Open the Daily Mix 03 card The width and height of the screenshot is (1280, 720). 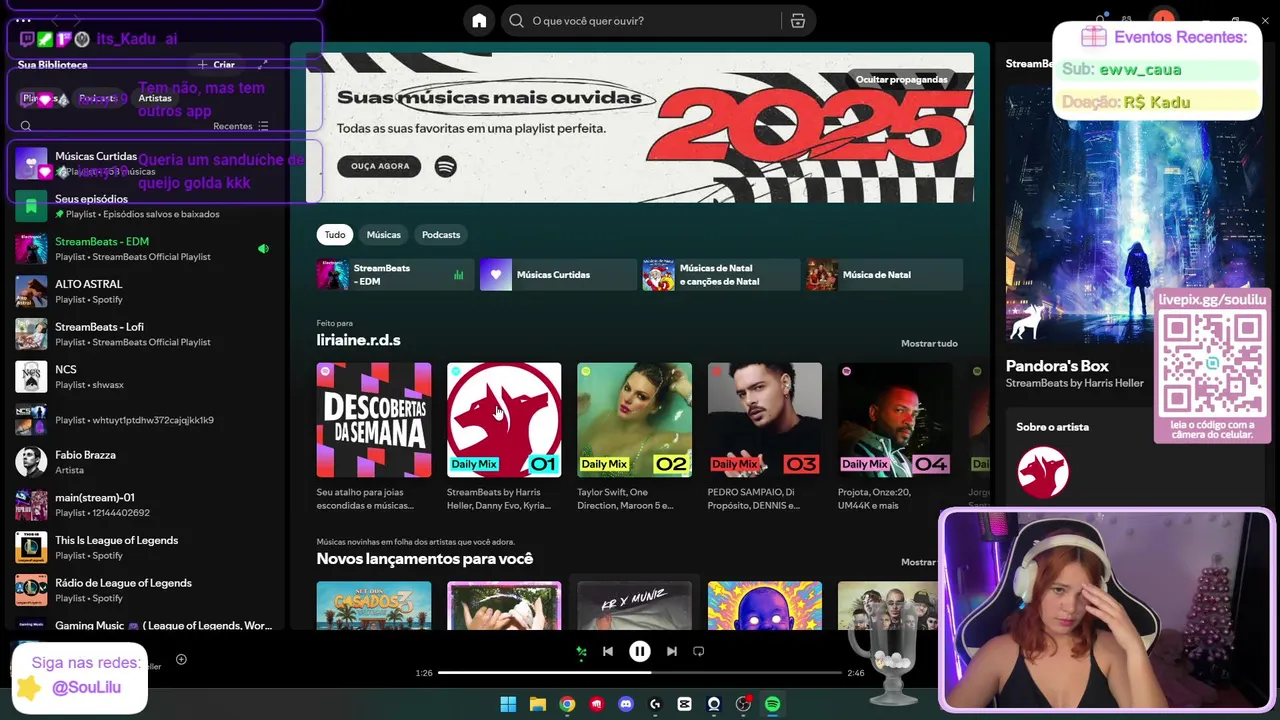click(764, 437)
